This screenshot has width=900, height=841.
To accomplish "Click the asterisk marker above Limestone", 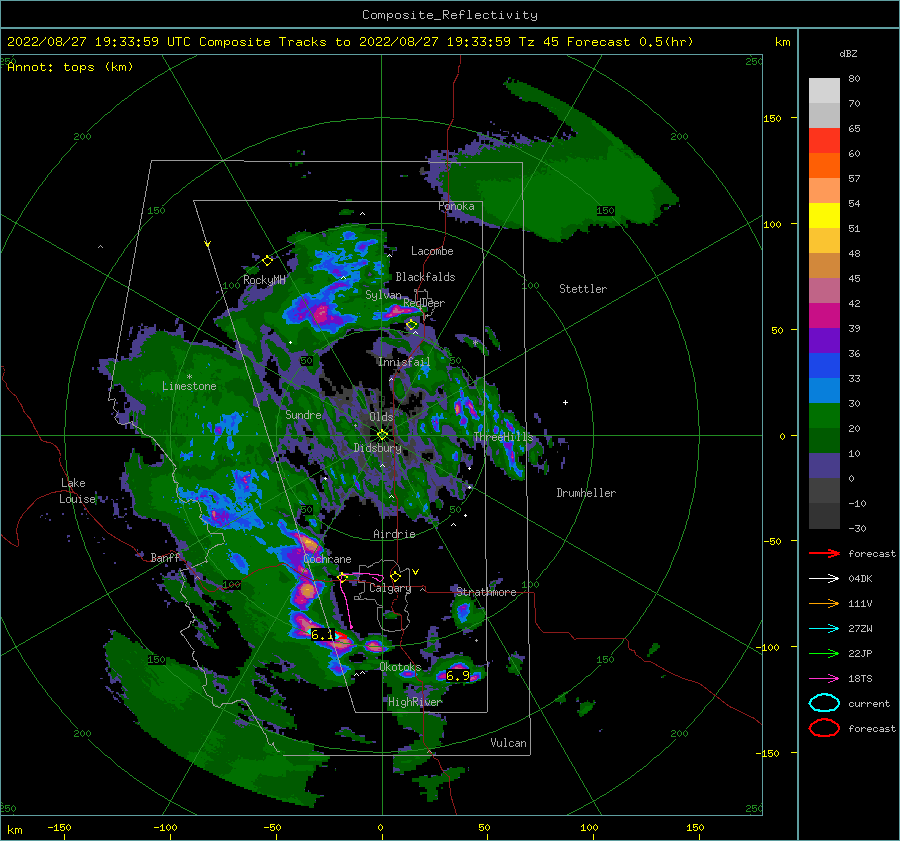I will click(189, 377).
